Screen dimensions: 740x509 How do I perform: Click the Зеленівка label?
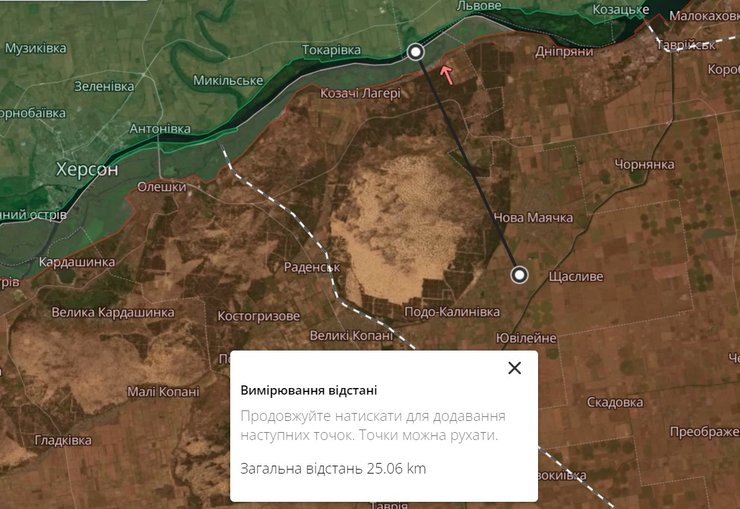(104, 86)
